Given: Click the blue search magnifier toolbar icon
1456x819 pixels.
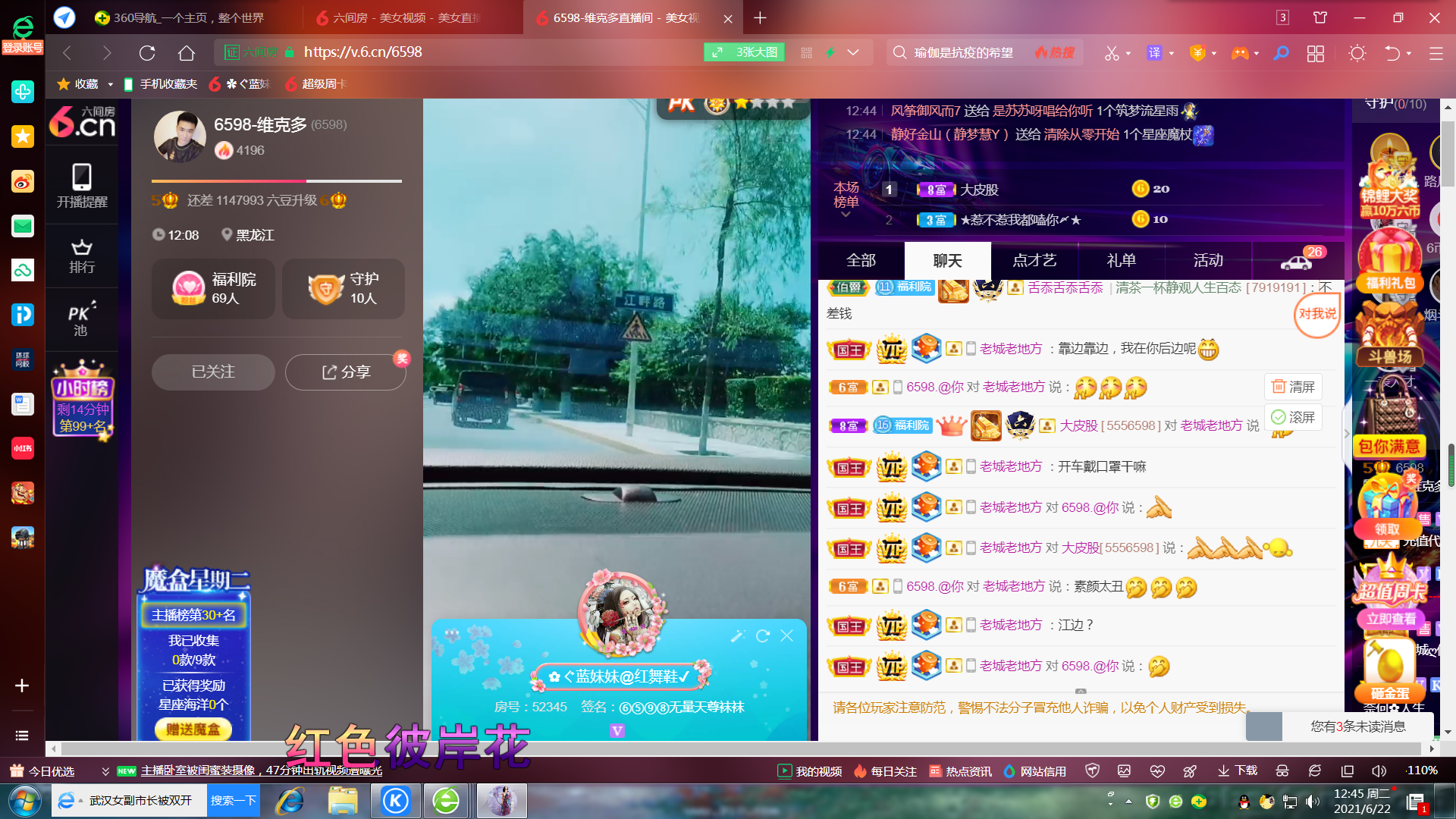Looking at the screenshot, I should pyautogui.click(x=1281, y=53).
